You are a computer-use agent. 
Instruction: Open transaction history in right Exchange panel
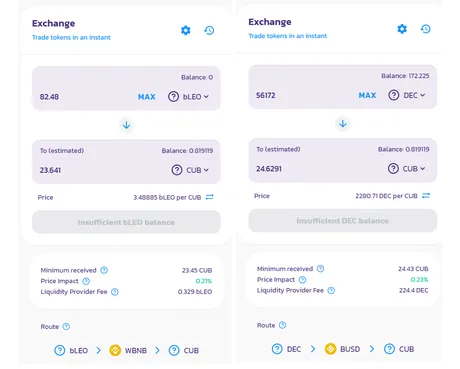(425, 29)
